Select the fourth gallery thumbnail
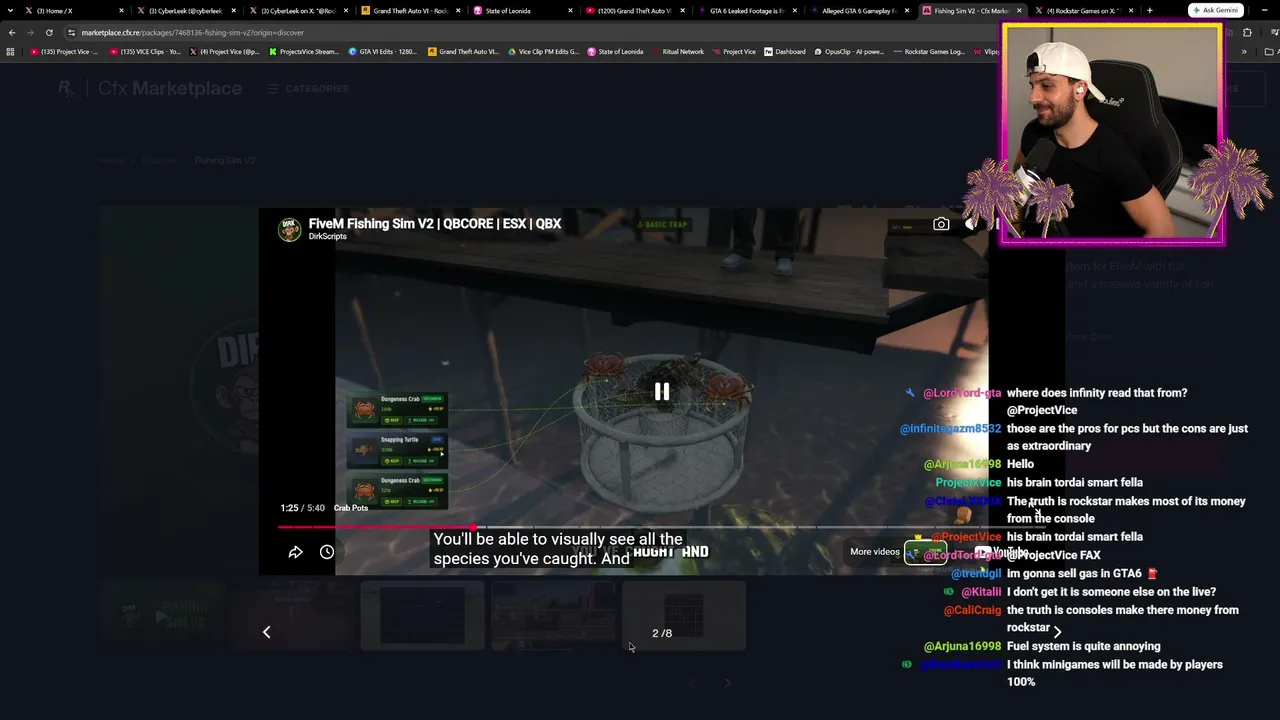The width and height of the screenshot is (1280, 720). click(x=553, y=616)
